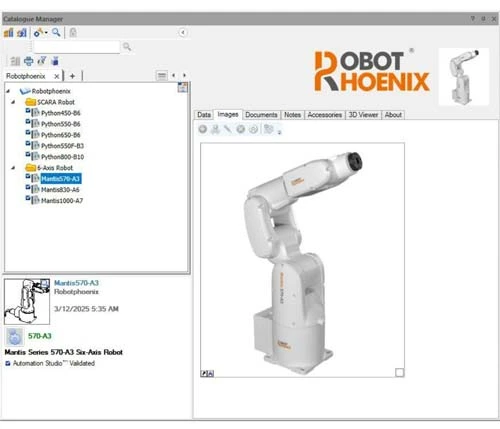The image size is (500, 429).
Task: Select the Robotphoenix catalogue tab
Action: click(26, 76)
